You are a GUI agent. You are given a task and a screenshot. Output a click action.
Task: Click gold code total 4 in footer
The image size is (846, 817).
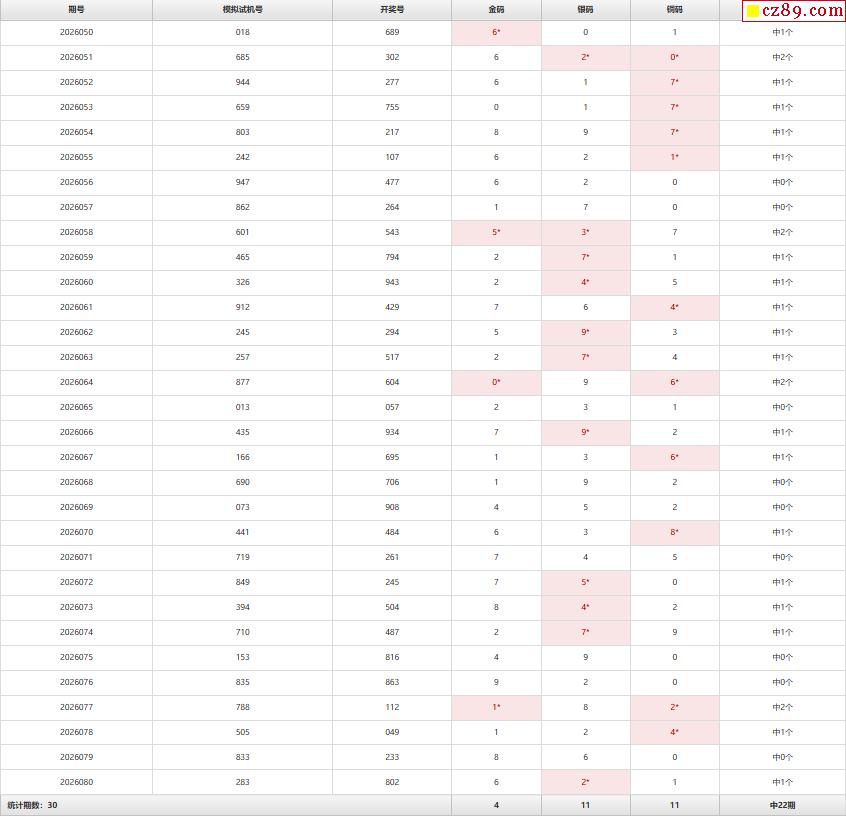click(x=496, y=805)
